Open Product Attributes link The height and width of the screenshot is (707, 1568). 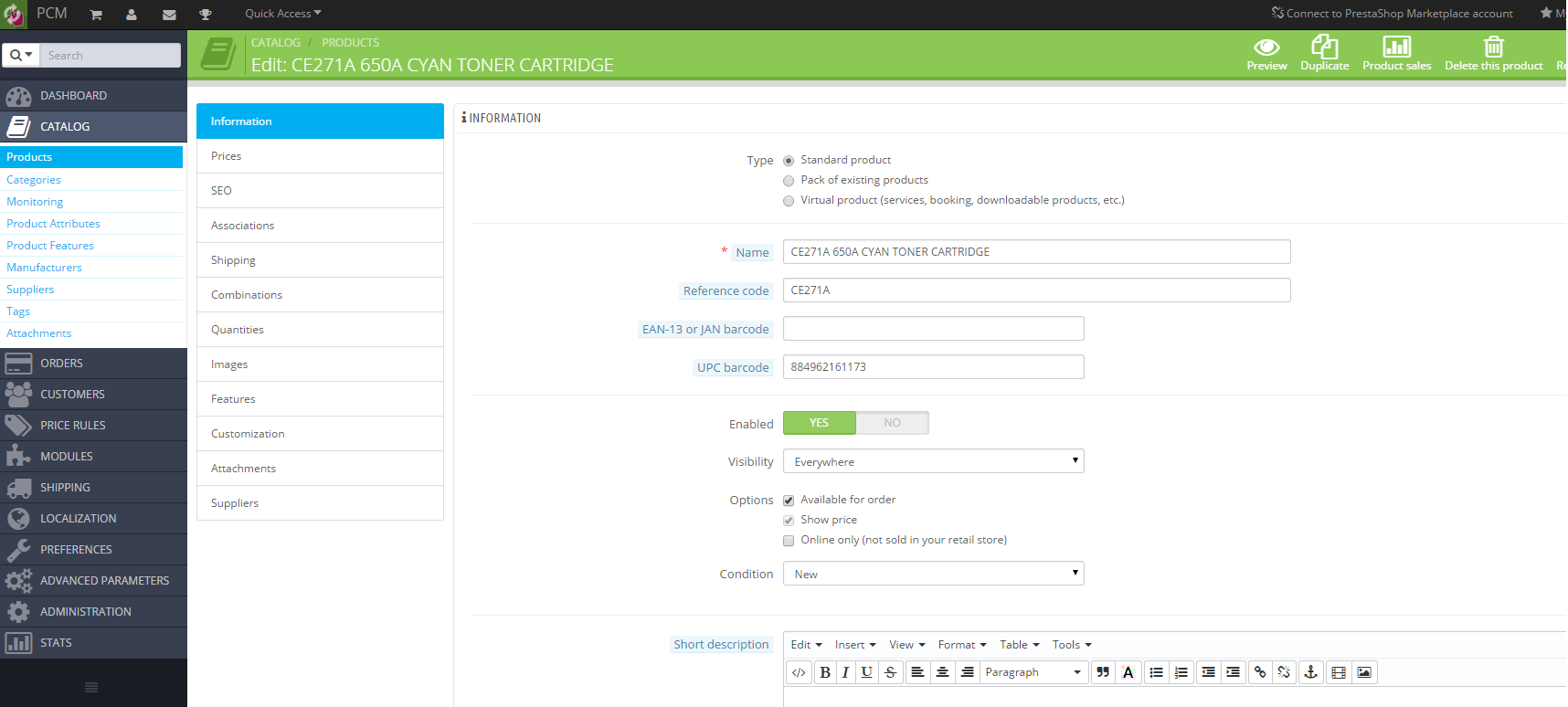click(53, 224)
